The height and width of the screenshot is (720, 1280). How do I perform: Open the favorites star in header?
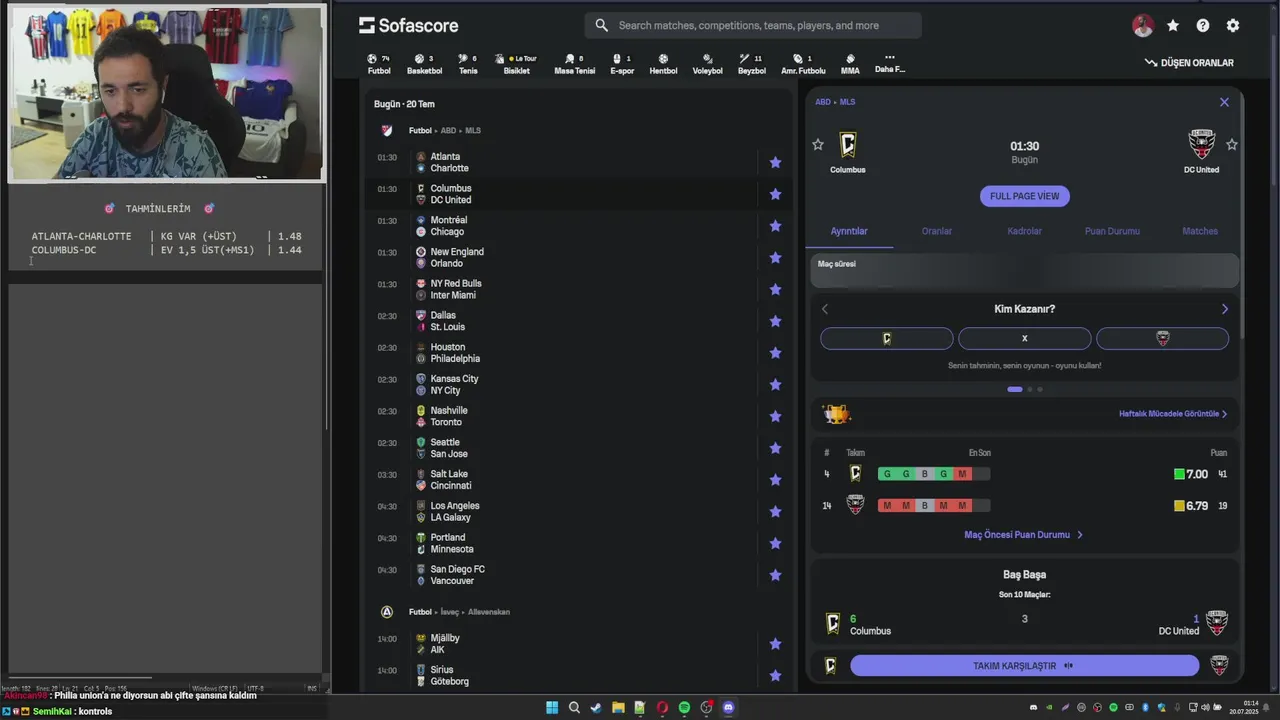(x=1173, y=26)
